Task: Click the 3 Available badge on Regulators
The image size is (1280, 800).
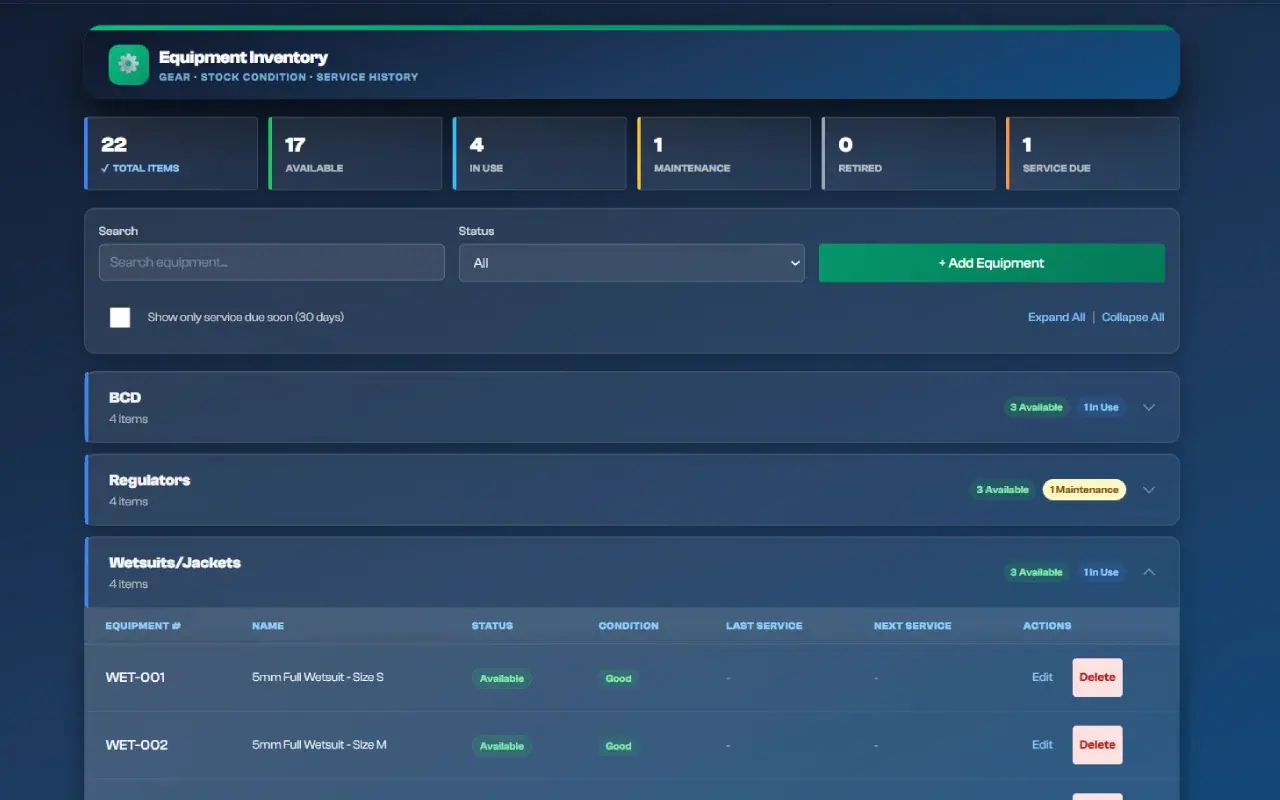Action: tap(1002, 490)
